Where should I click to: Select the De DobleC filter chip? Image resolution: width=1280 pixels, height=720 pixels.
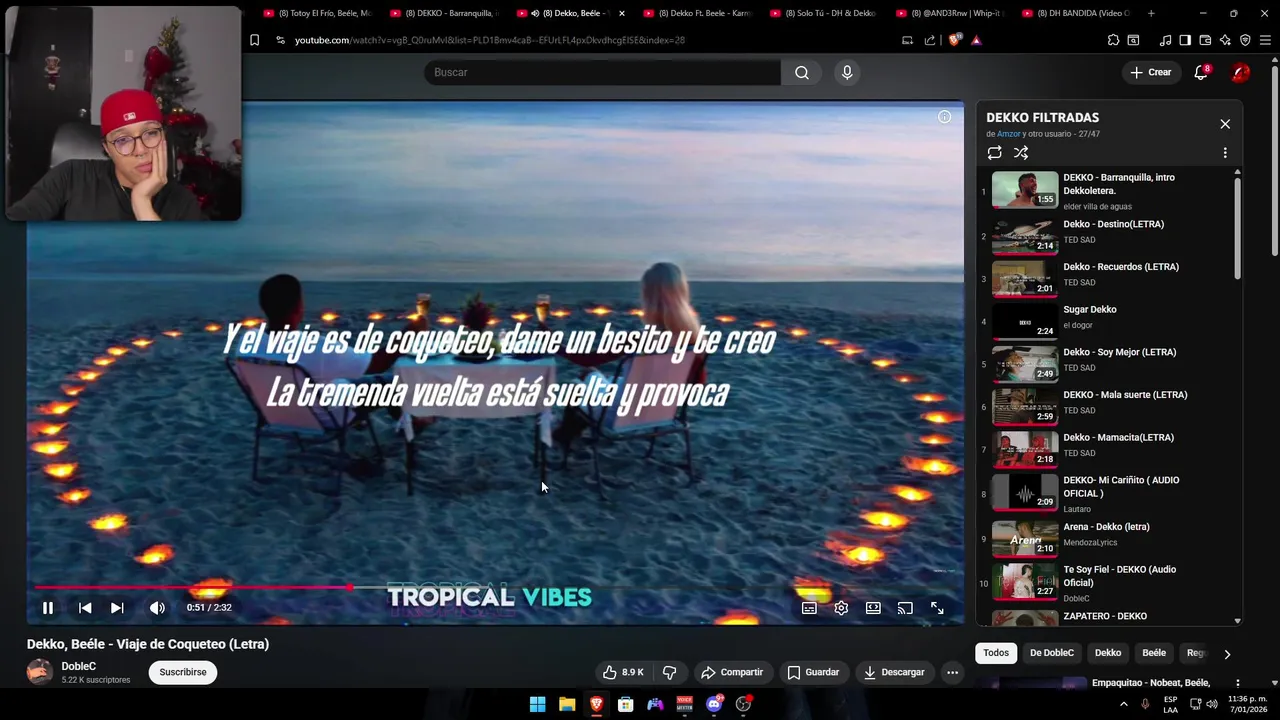(x=1052, y=653)
